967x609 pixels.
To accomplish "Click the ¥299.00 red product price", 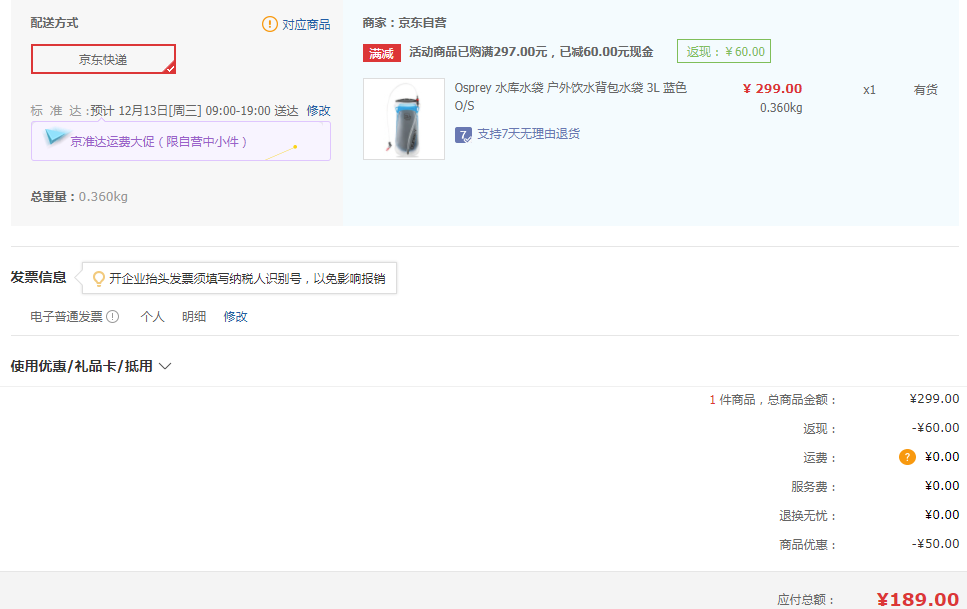I will pos(772,89).
